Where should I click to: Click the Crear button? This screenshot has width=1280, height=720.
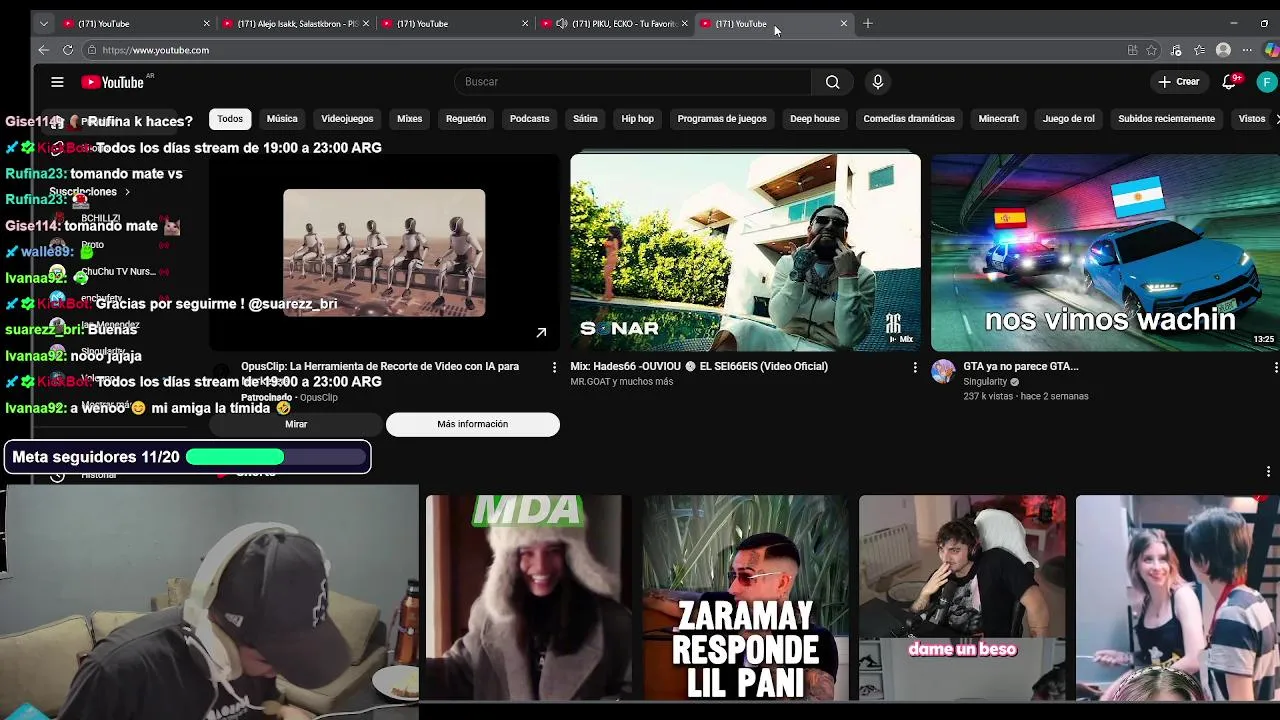pyautogui.click(x=1178, y=82)
